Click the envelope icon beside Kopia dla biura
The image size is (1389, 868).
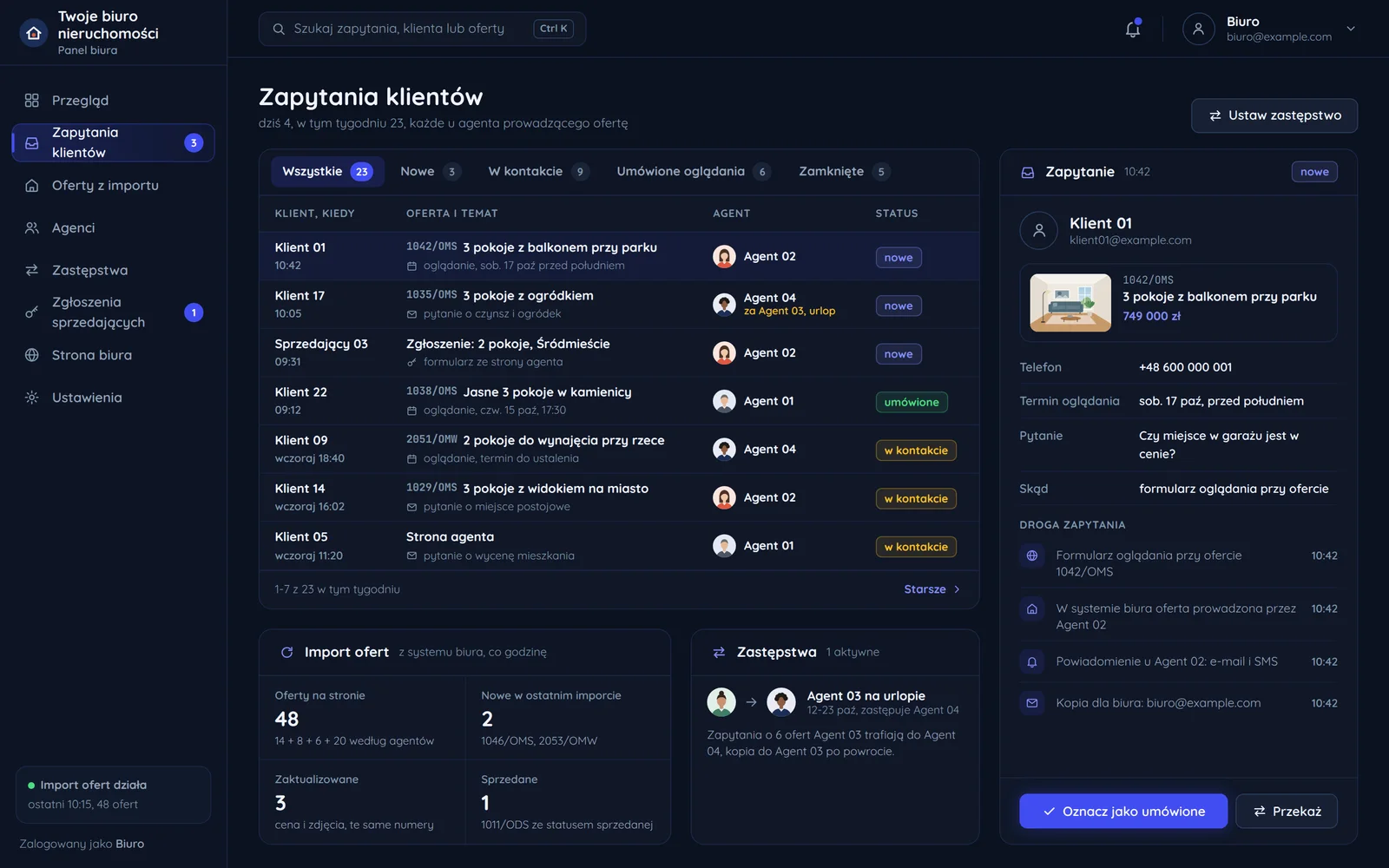[x=1032, y=704]
